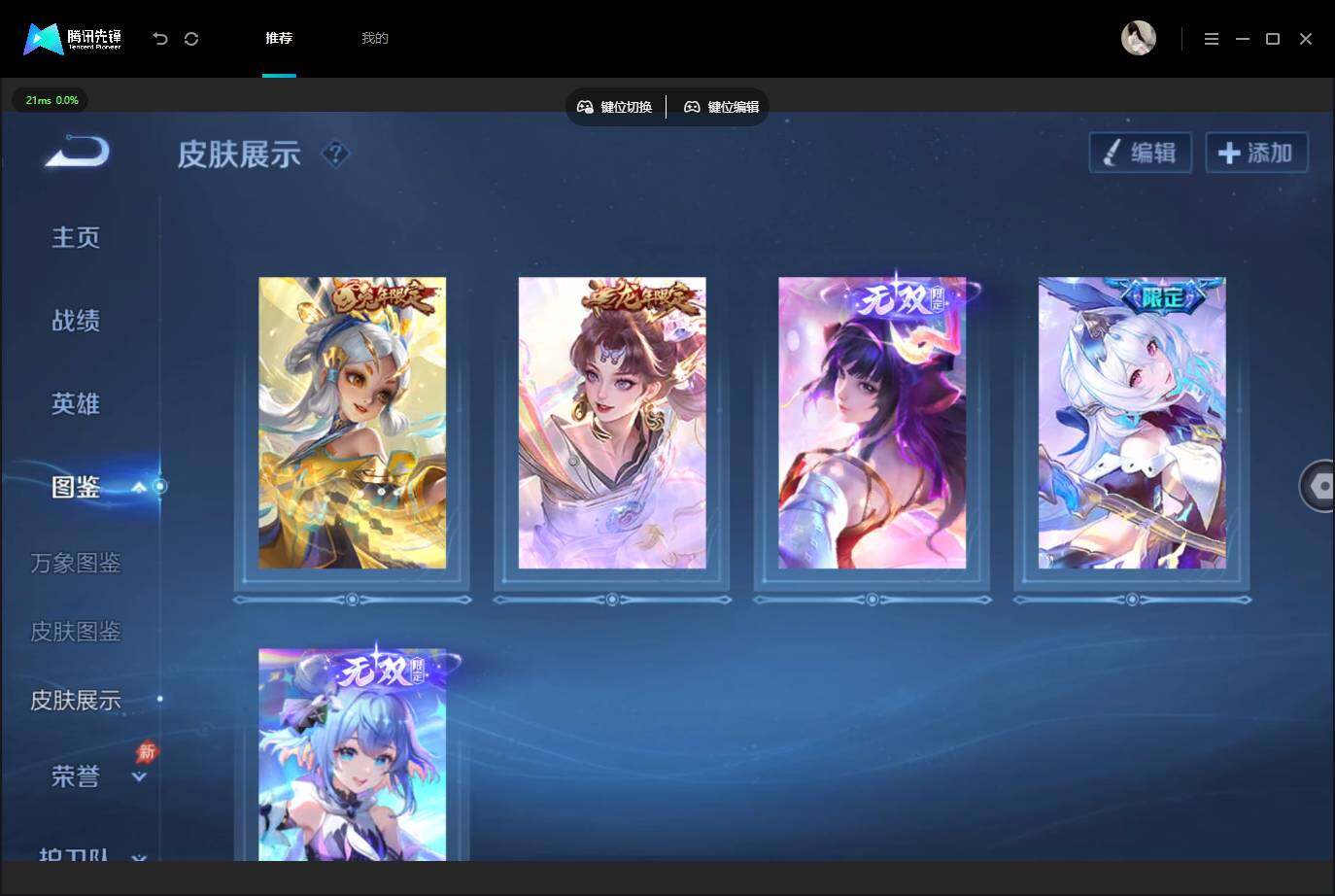Open 英雄 in the sidebar
This screenshot has width=1335, height=896.
[x=76, y=403]
